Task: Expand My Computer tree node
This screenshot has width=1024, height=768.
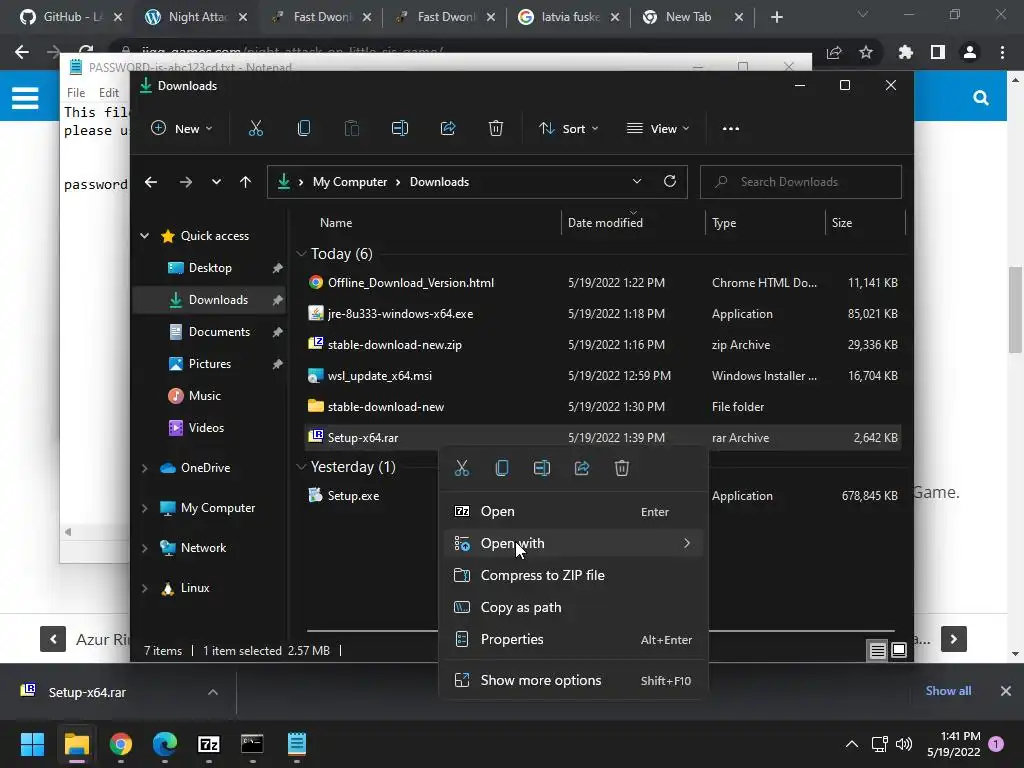Action: (144, 507)
